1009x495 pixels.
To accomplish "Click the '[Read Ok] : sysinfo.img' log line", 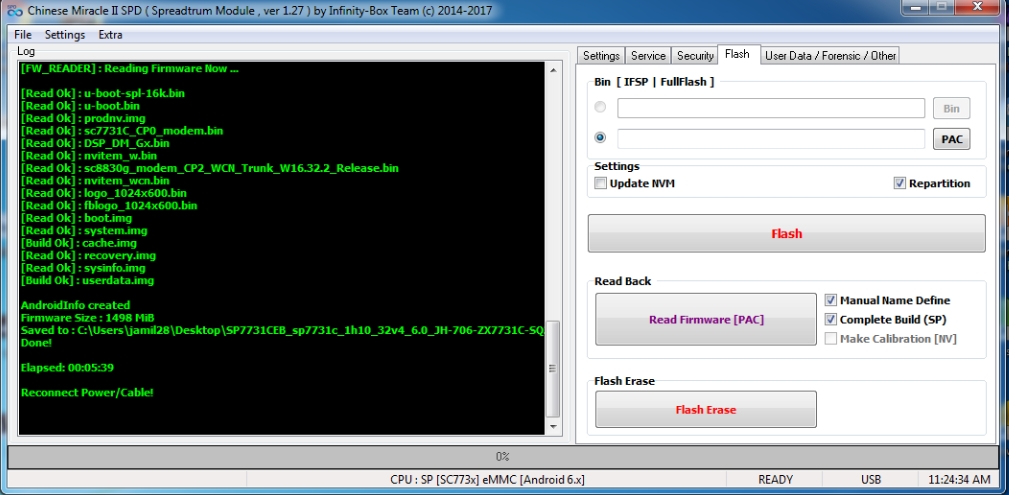I will (x=84, y=268).
